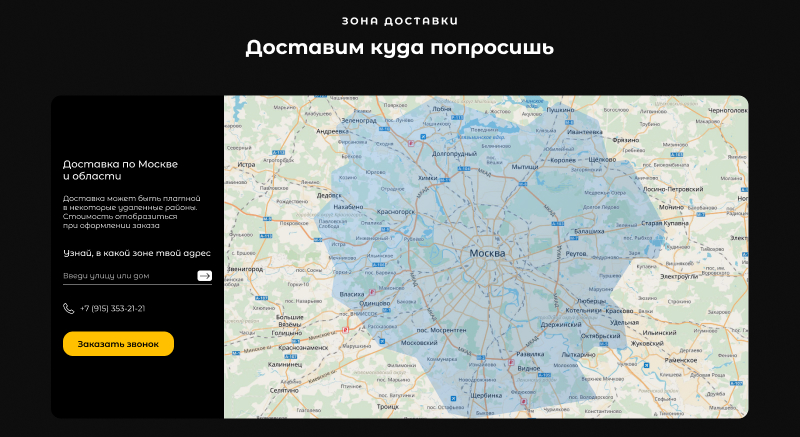
Task: Click 'Видное' label on the map
Action: pyautogui.click(x=528, y=368)
